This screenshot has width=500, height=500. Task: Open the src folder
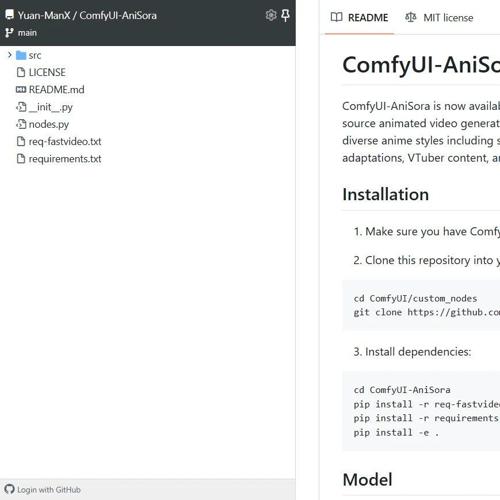tap(35, 55)
